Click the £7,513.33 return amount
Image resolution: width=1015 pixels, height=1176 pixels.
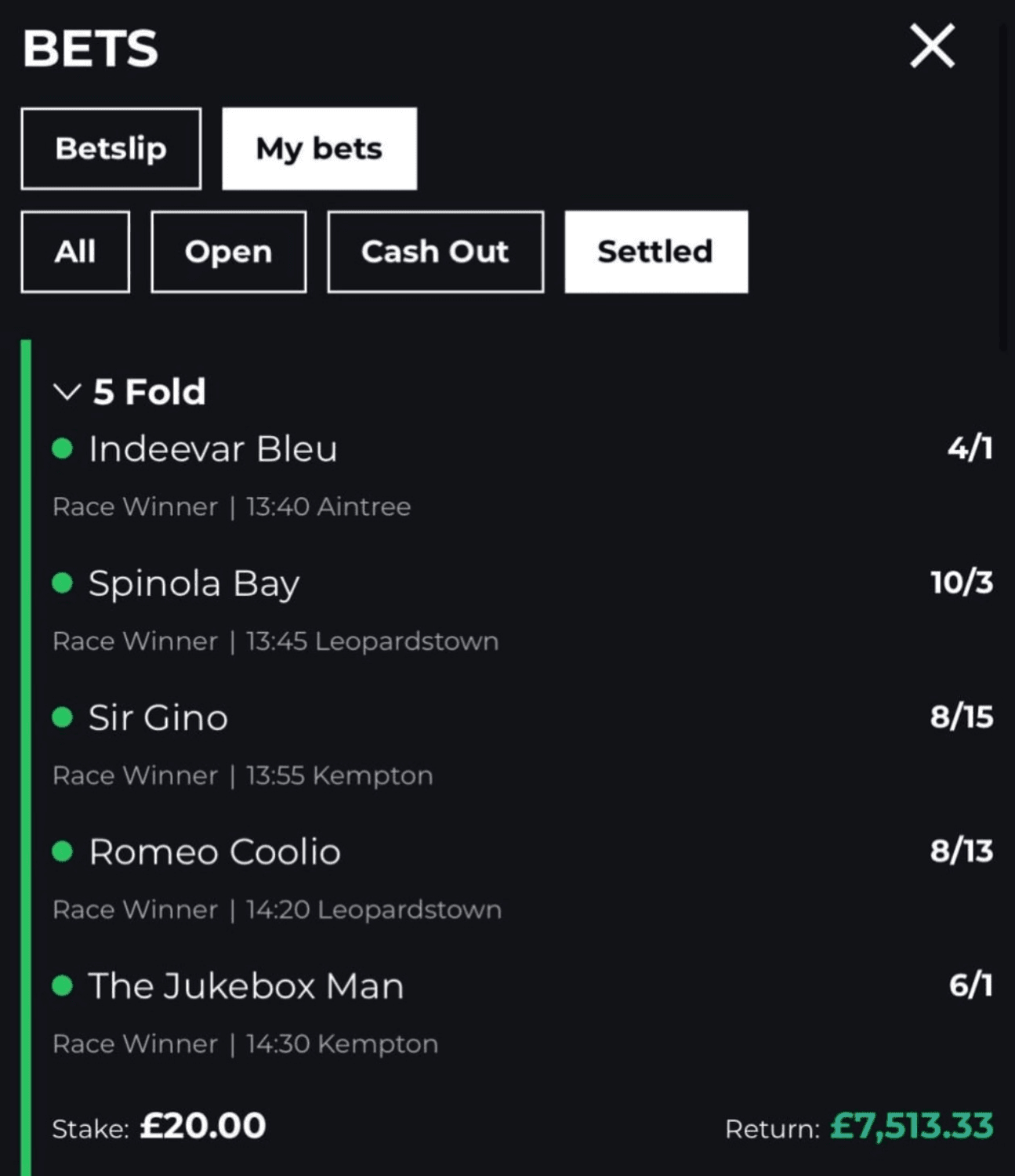(x=911, y=1126)
